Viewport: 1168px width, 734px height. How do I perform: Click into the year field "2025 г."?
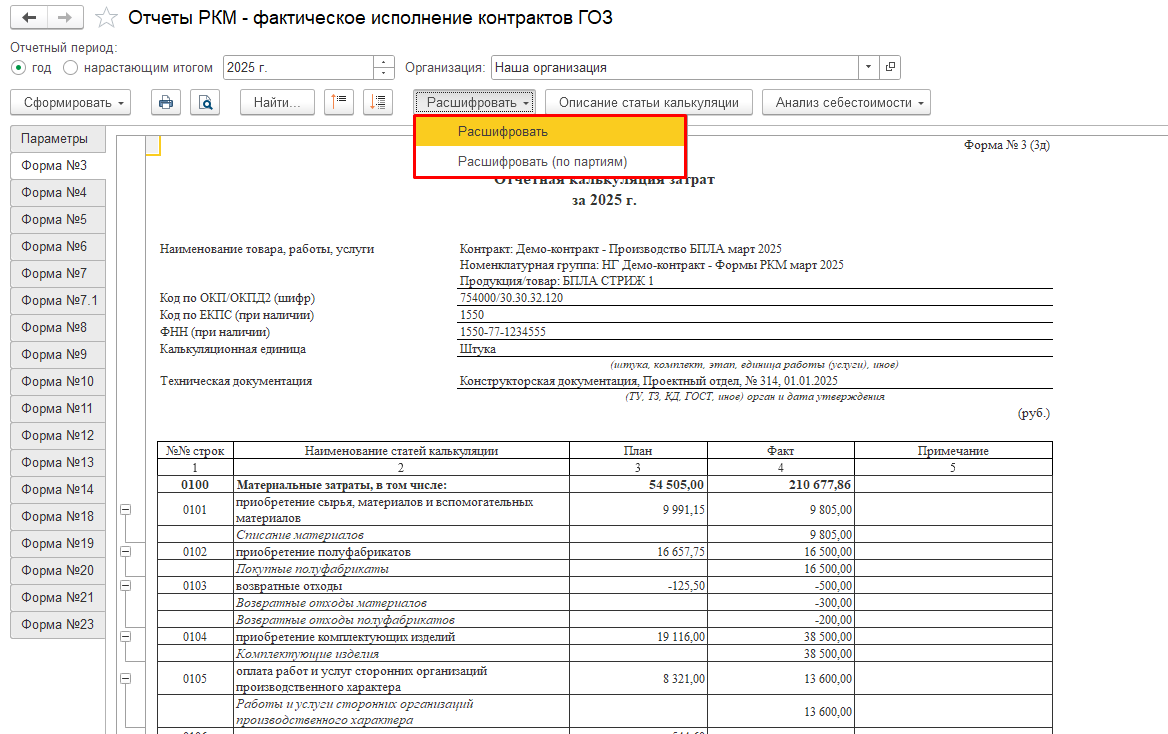(299, 68)
